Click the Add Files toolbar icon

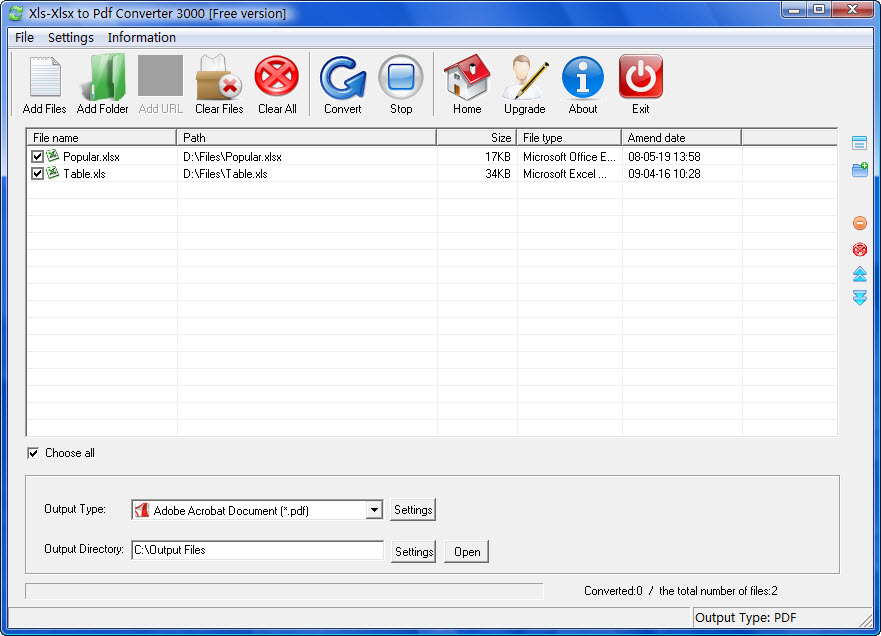[x=44, y=77]
